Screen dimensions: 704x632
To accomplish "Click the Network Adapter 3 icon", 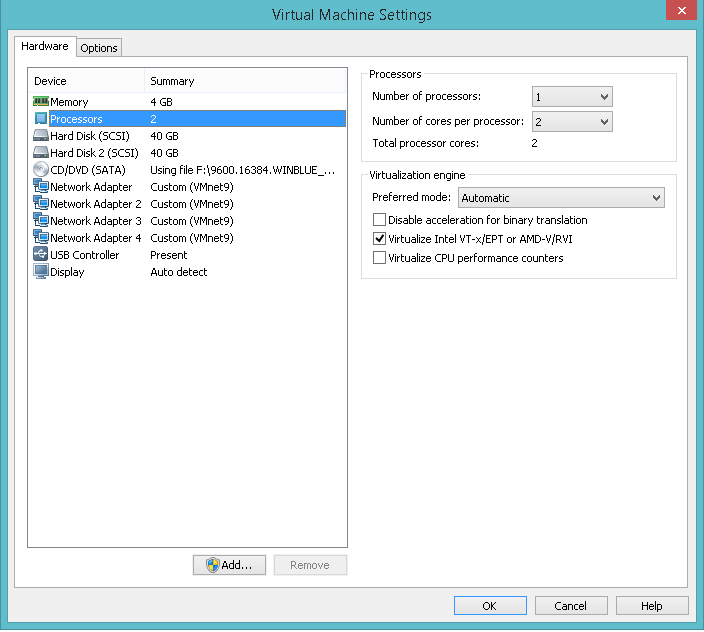I will tap(41, 220).
